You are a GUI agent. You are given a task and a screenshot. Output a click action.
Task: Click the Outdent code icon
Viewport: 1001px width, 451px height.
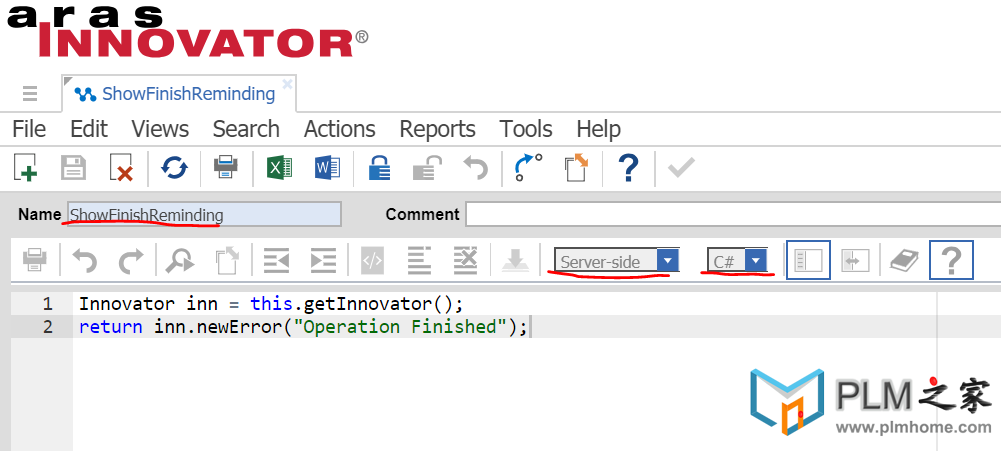(276, 260)
